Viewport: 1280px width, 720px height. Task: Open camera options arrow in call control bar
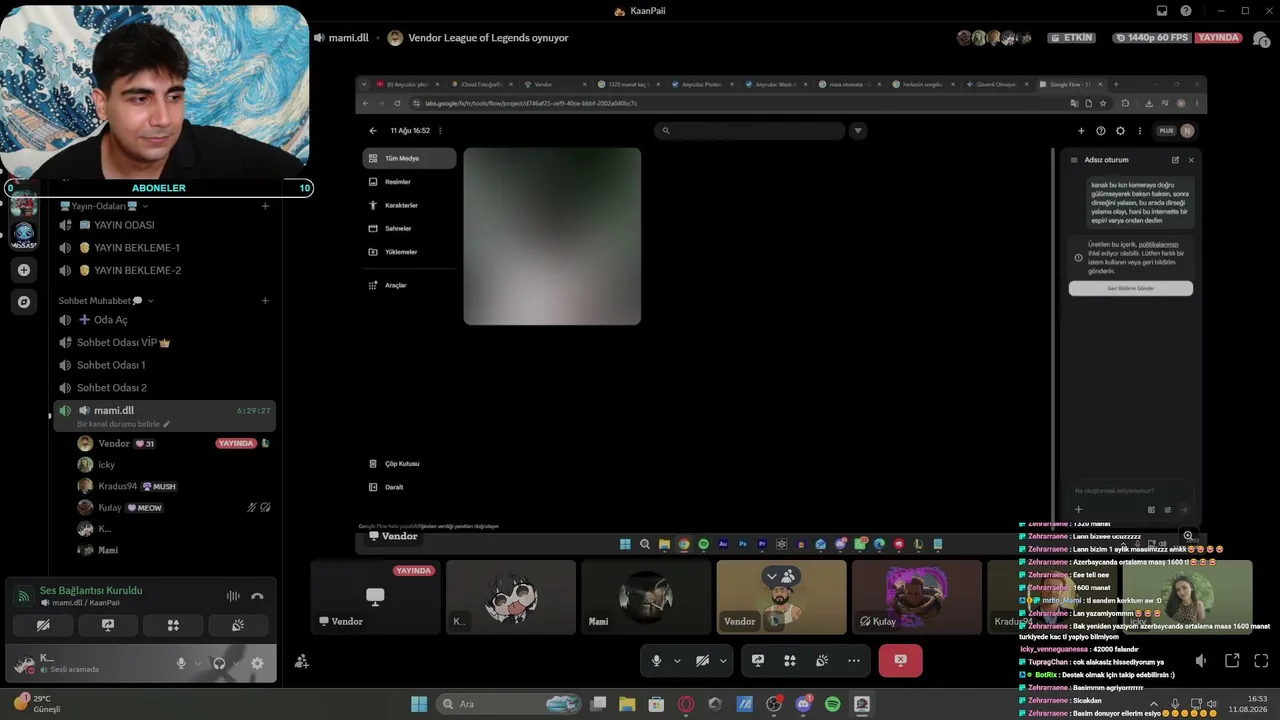click(723, 661)
